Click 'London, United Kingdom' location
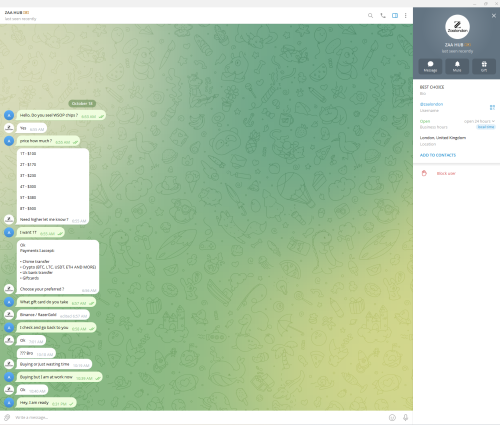This screenshot has width=500, height=425. (443, 138)
